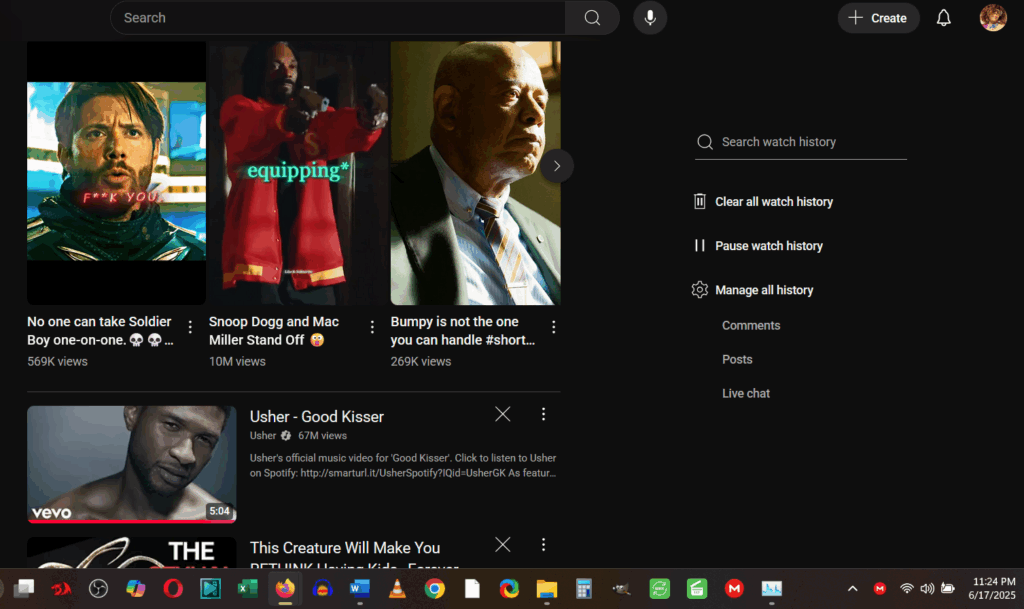Launch Excel from the taskbar

click(x=248, y=589)
